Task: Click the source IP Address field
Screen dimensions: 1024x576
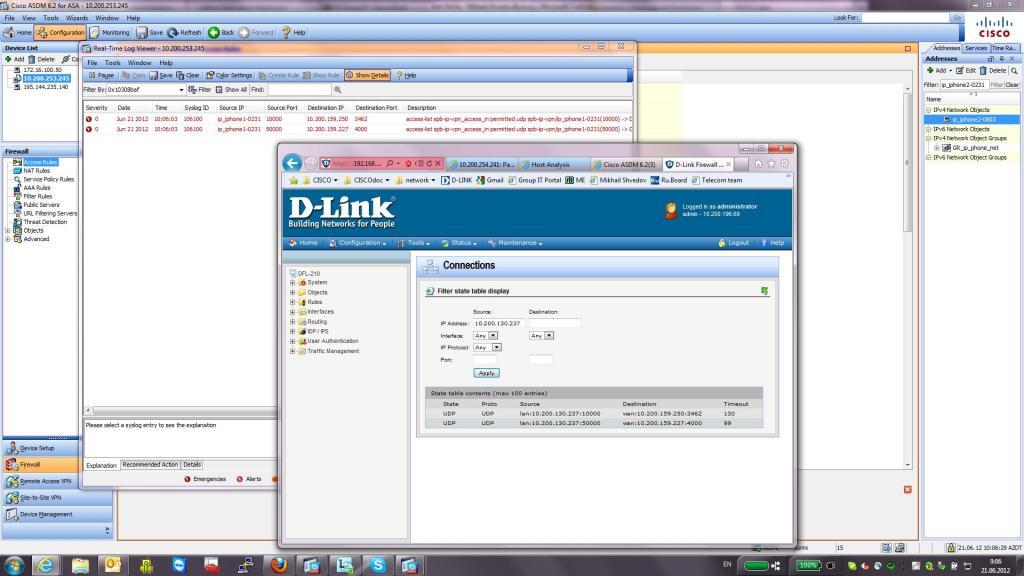Action: coord(498,323)
